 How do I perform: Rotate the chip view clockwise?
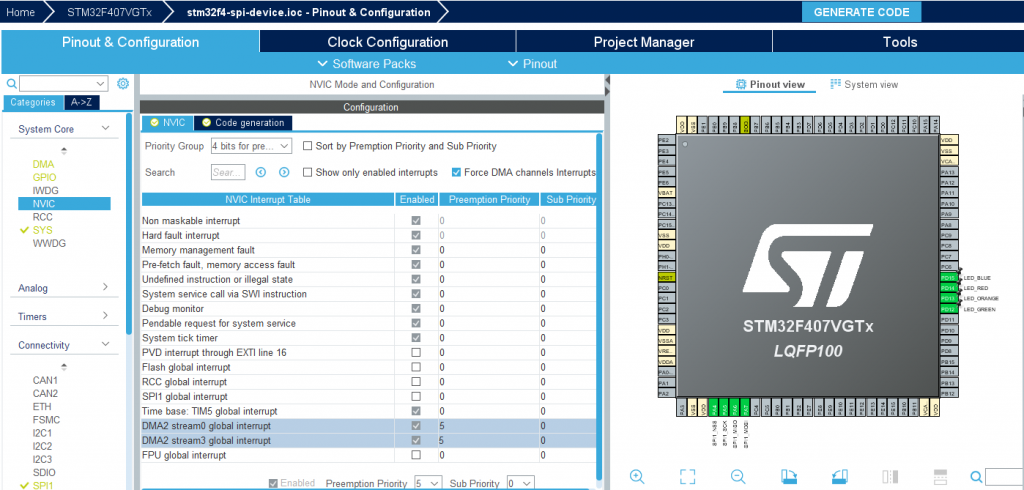789,476
